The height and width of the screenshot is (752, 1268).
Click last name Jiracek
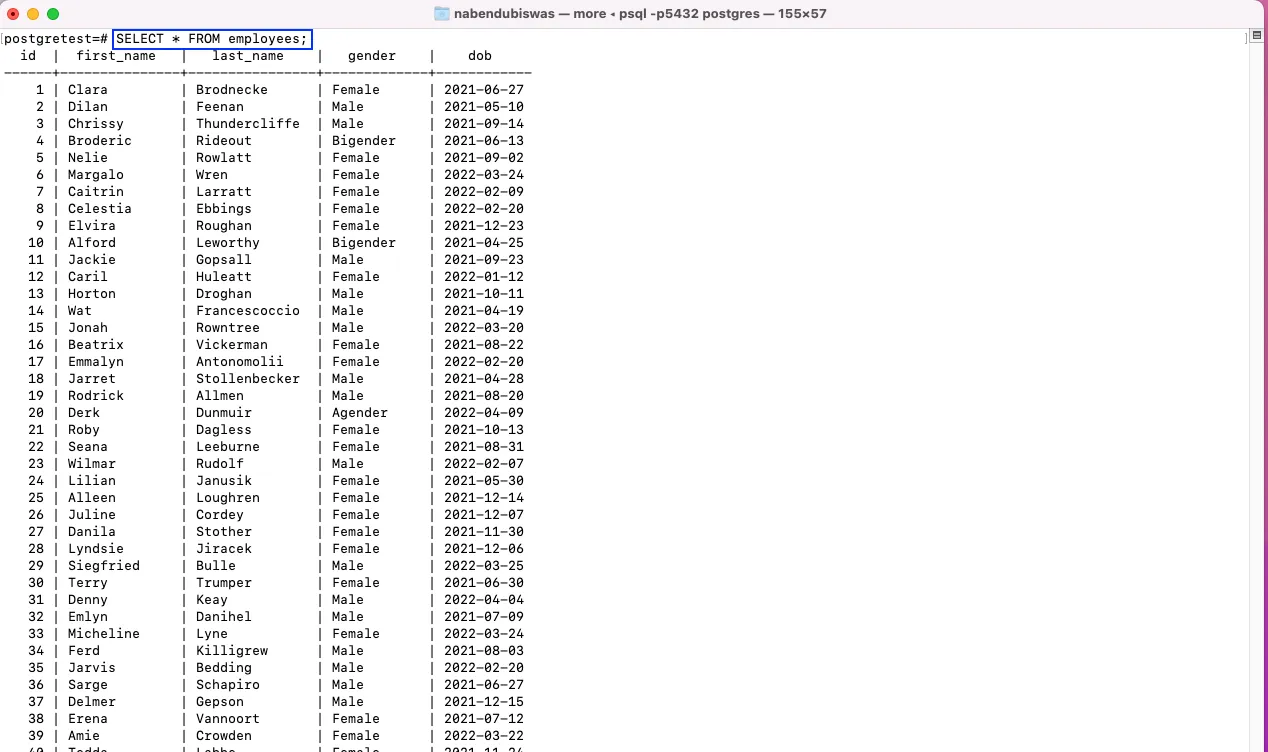[224, 549]
